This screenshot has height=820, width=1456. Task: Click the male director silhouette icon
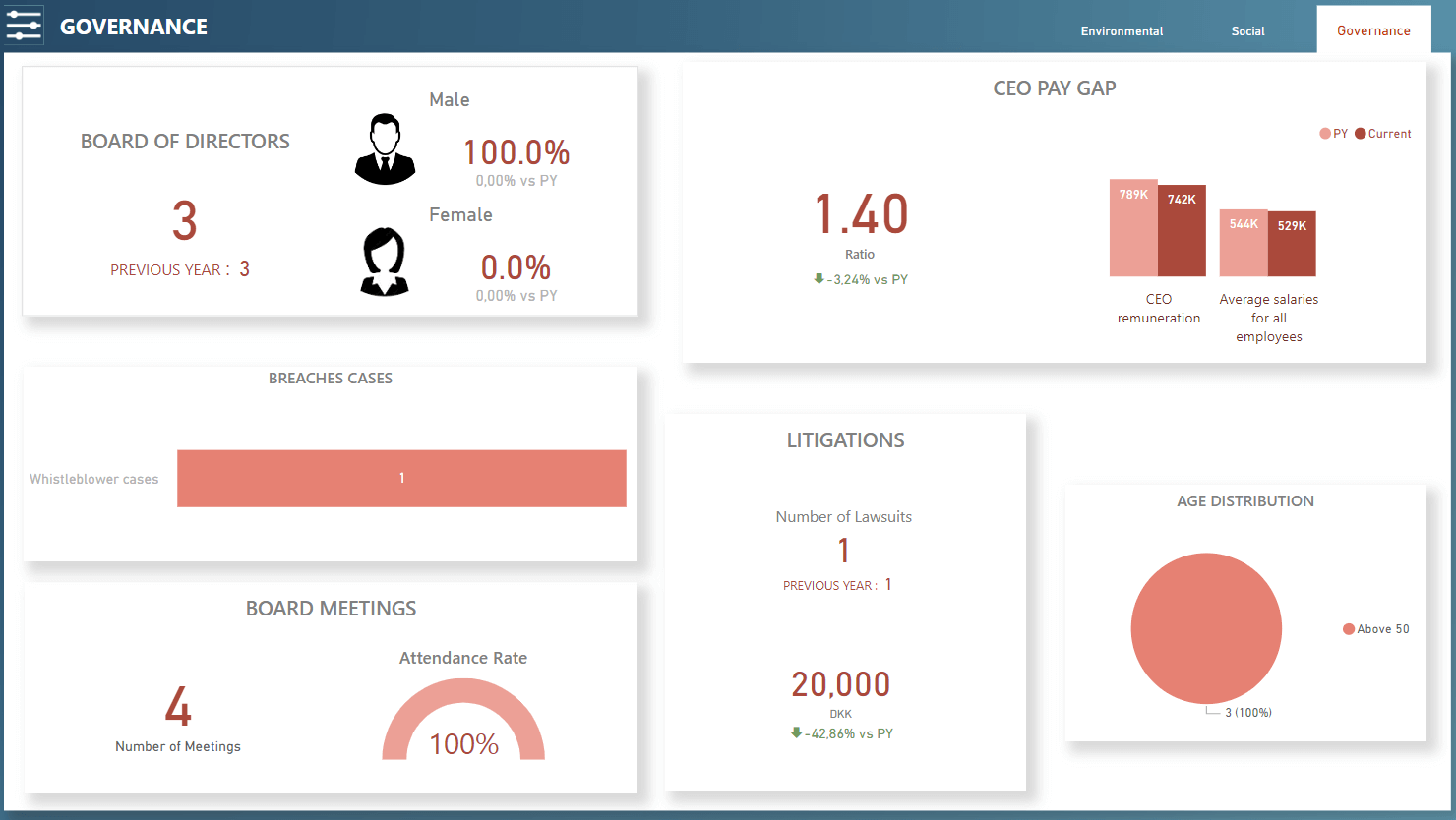click(385, 149)
